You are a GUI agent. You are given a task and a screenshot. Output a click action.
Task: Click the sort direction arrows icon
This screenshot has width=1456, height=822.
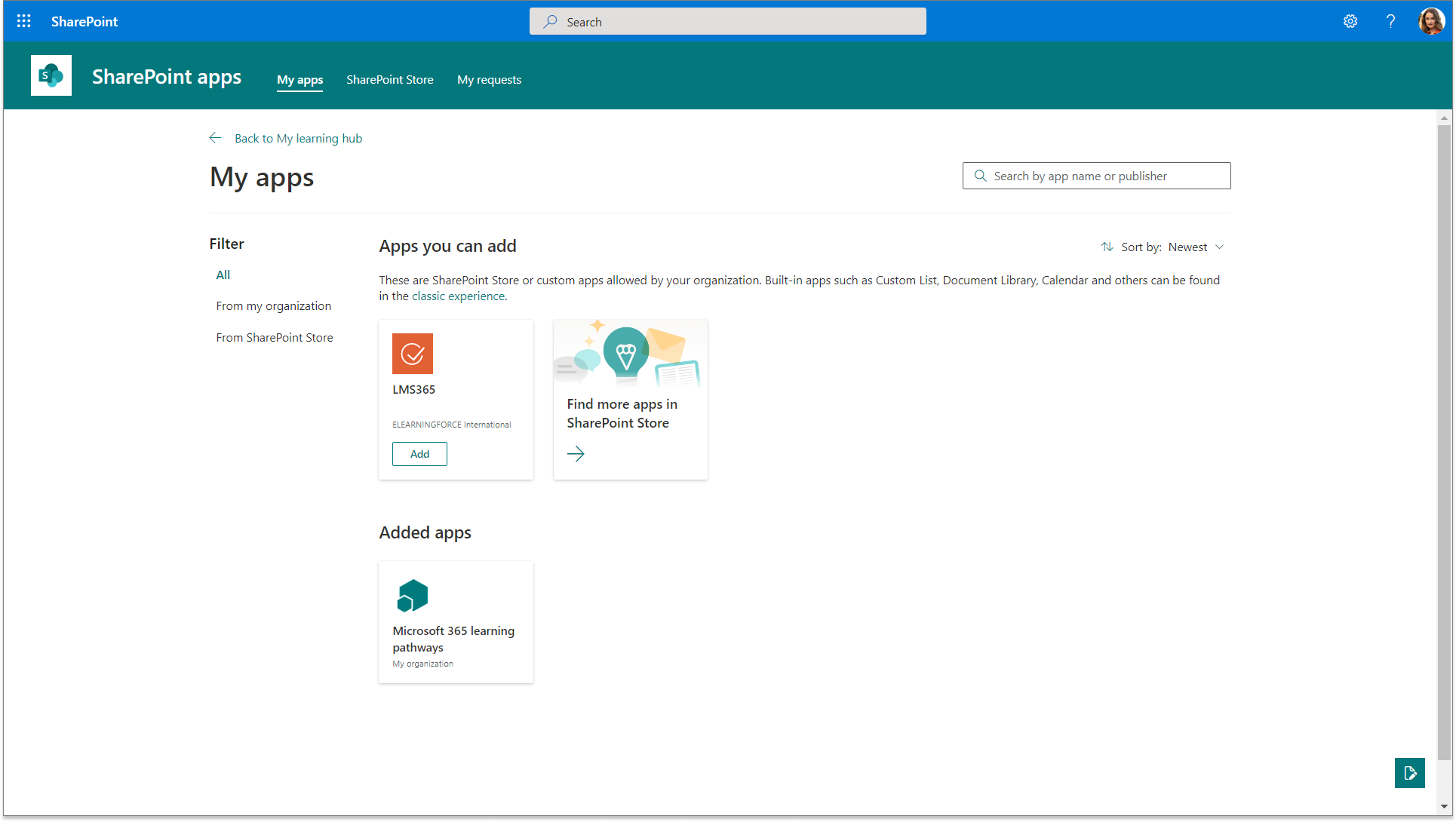(1107, 247)
